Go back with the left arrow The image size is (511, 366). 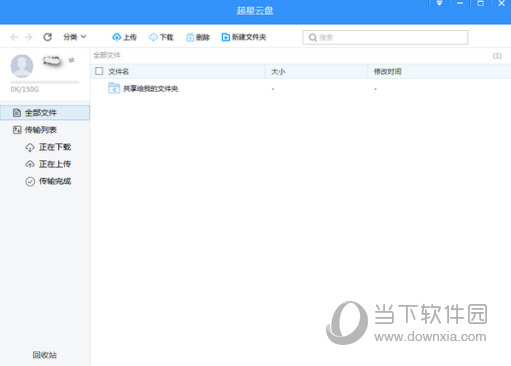click(14, 37)
